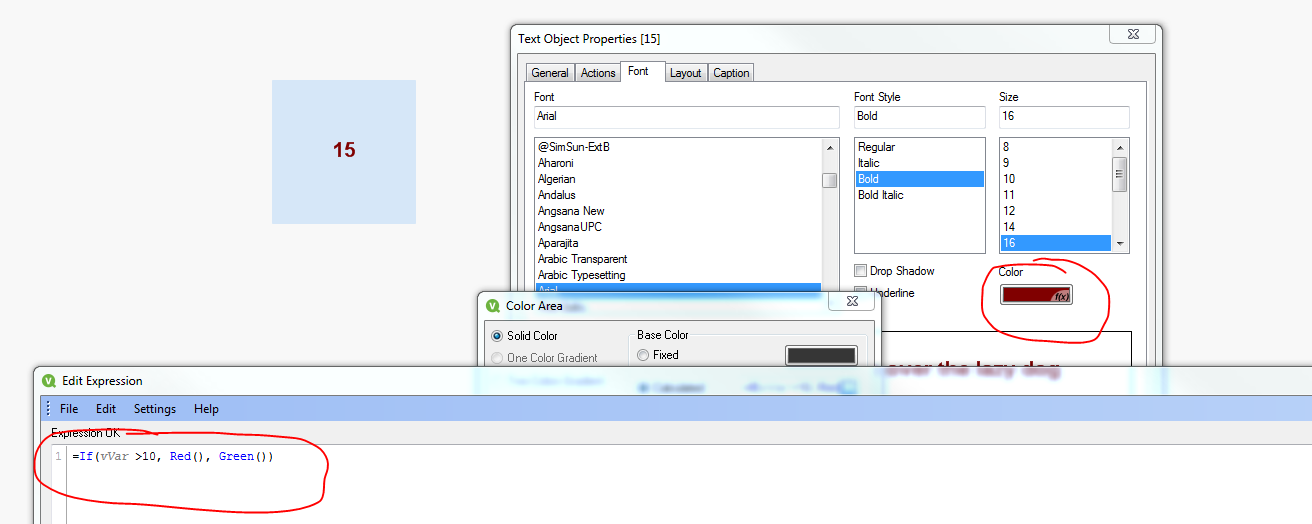The width and height of the screenshot is (1312, 524).
Task: Click the size list scrollbar up arrow
Action: click(x=1120, y=147)
